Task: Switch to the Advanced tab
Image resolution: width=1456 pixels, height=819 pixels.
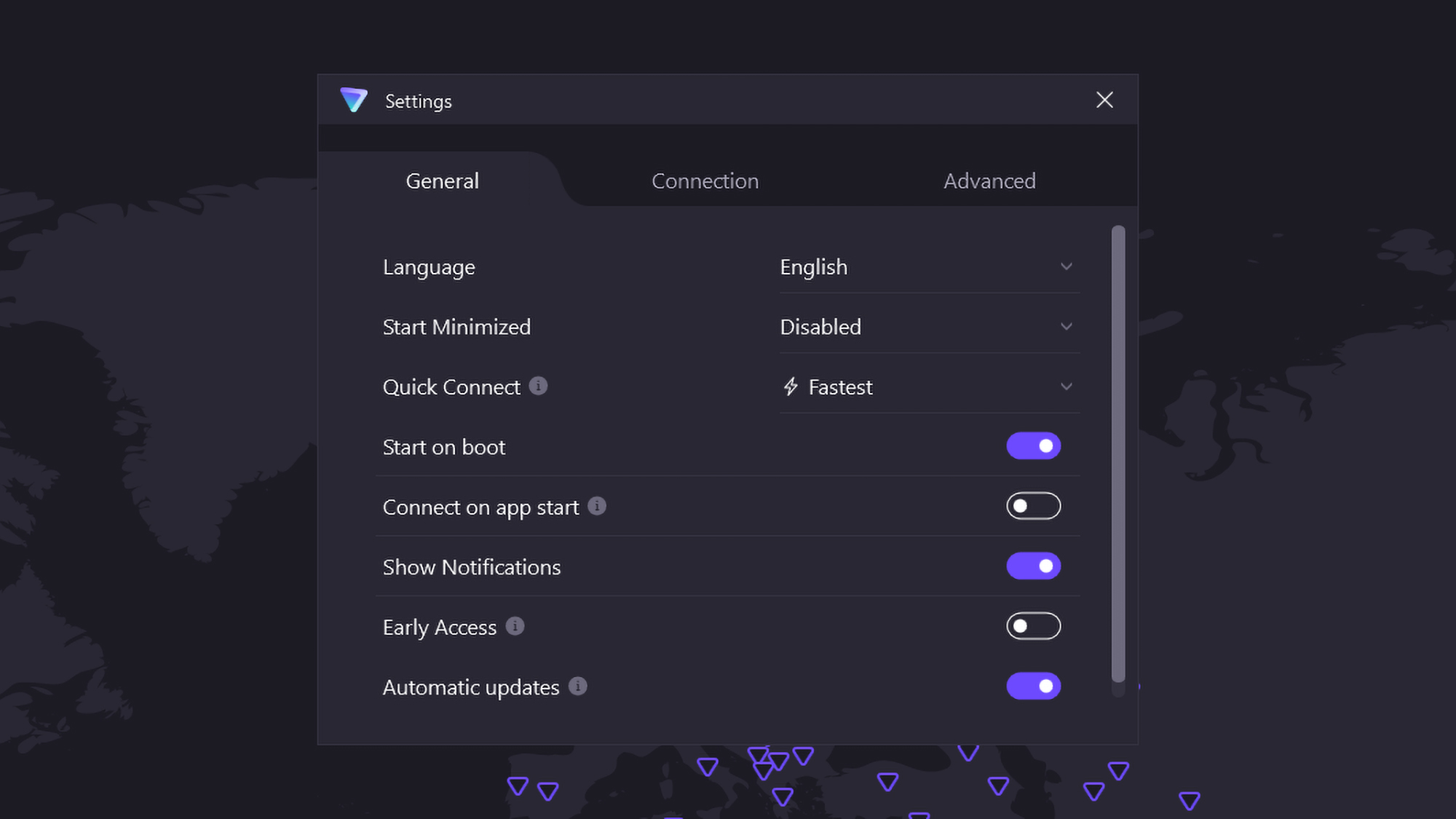Action: (989, 181)
